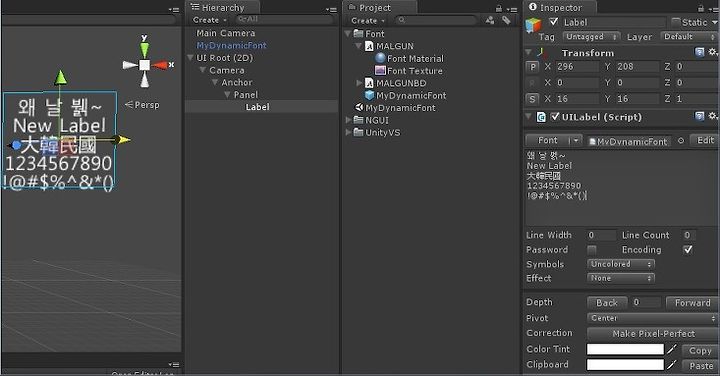
Task: Select the Font Material sphere icon
Action: pyautogui.click(x=380, y=58)
